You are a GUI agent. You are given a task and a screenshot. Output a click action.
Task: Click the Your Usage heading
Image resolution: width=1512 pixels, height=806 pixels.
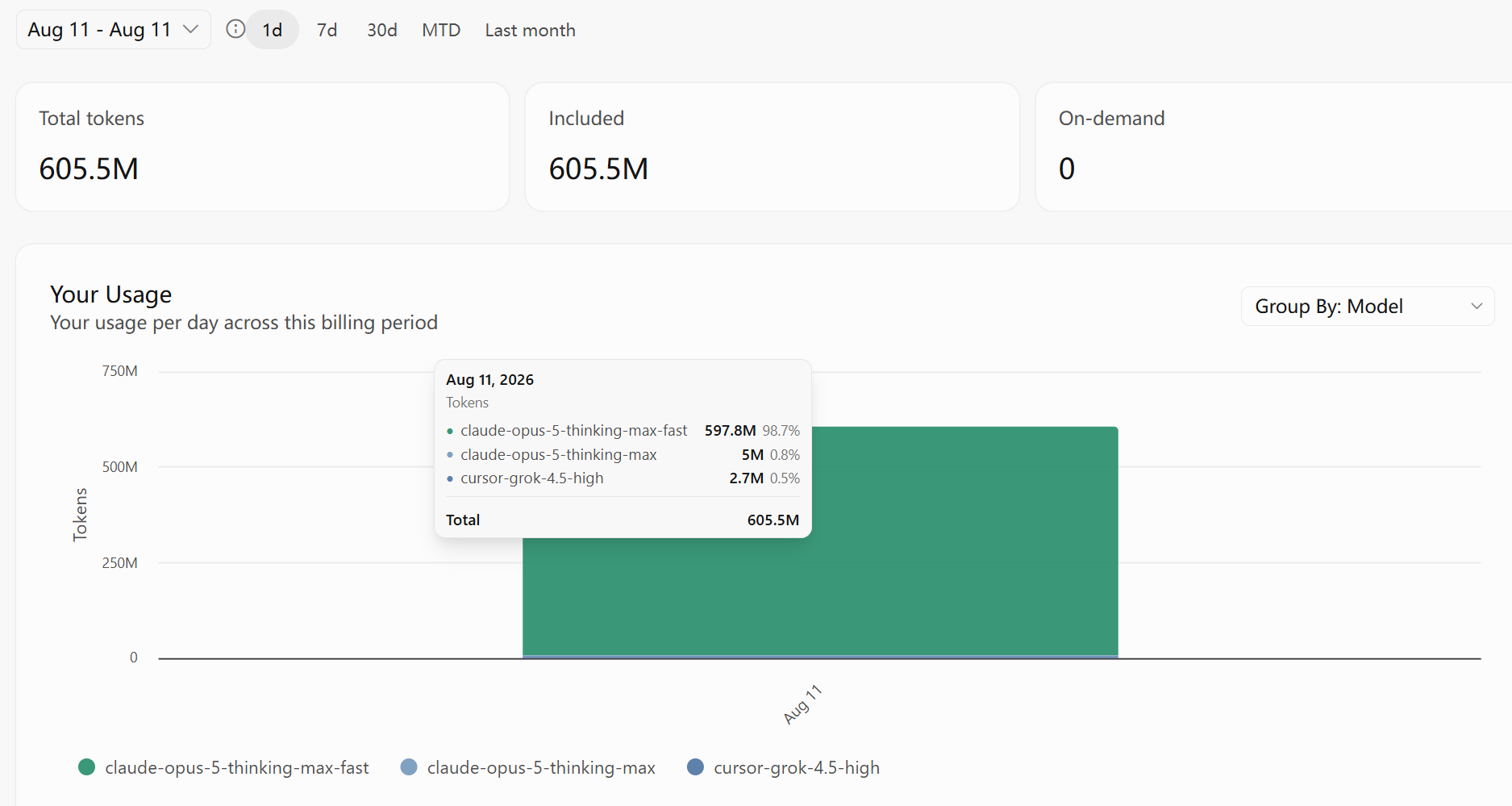(111, 294)
